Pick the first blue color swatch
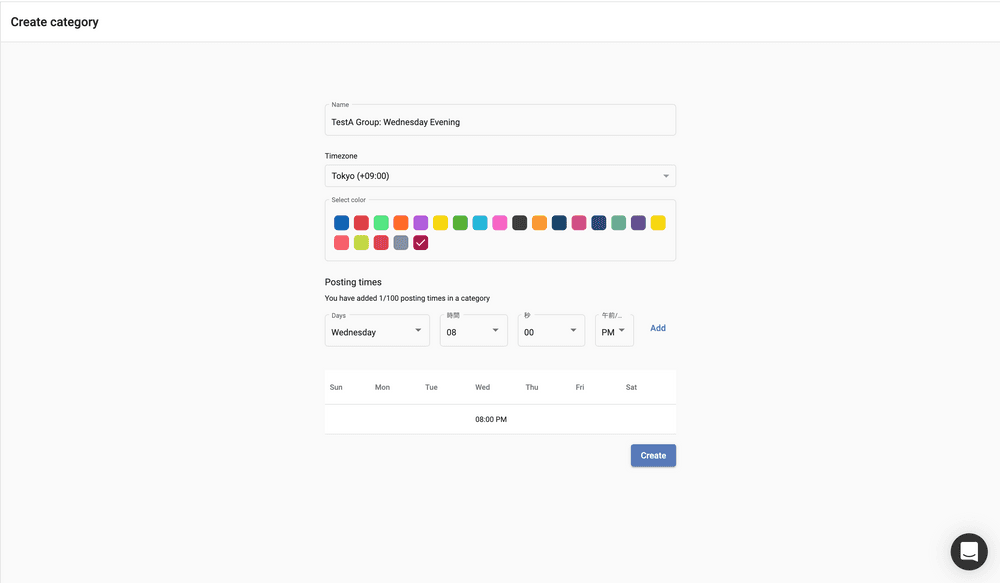The height and width of the screenshot is (583, 1000). (342, 223)
